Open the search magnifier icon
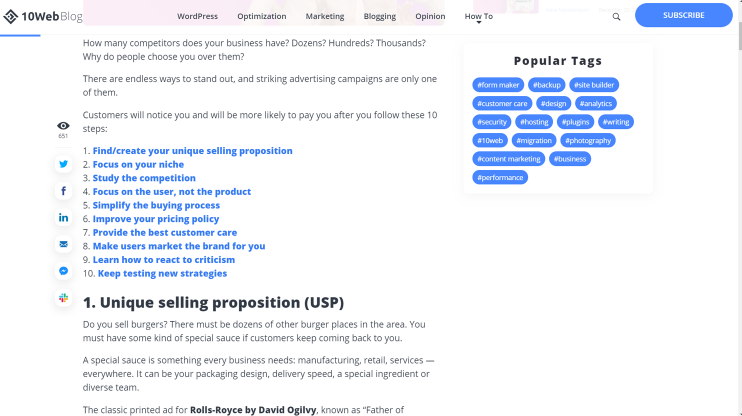 click(x=616, y=17)
